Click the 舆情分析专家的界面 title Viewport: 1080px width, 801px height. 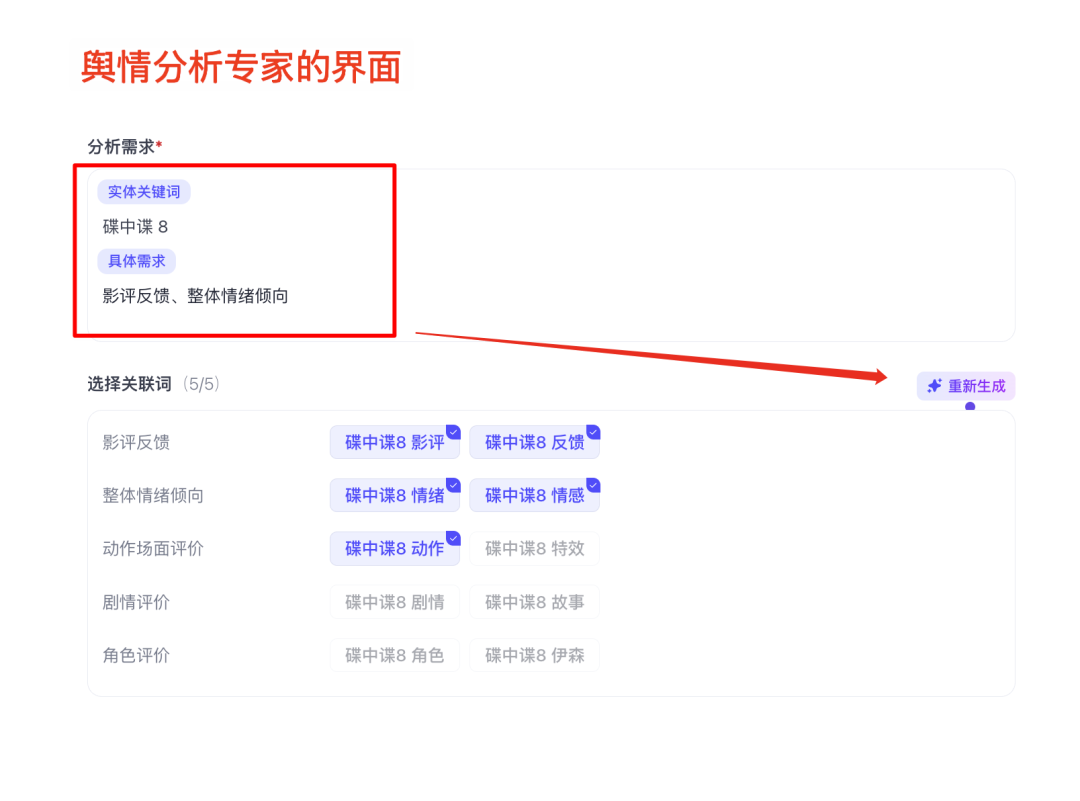pyautogui.click(x=241, y=67)
